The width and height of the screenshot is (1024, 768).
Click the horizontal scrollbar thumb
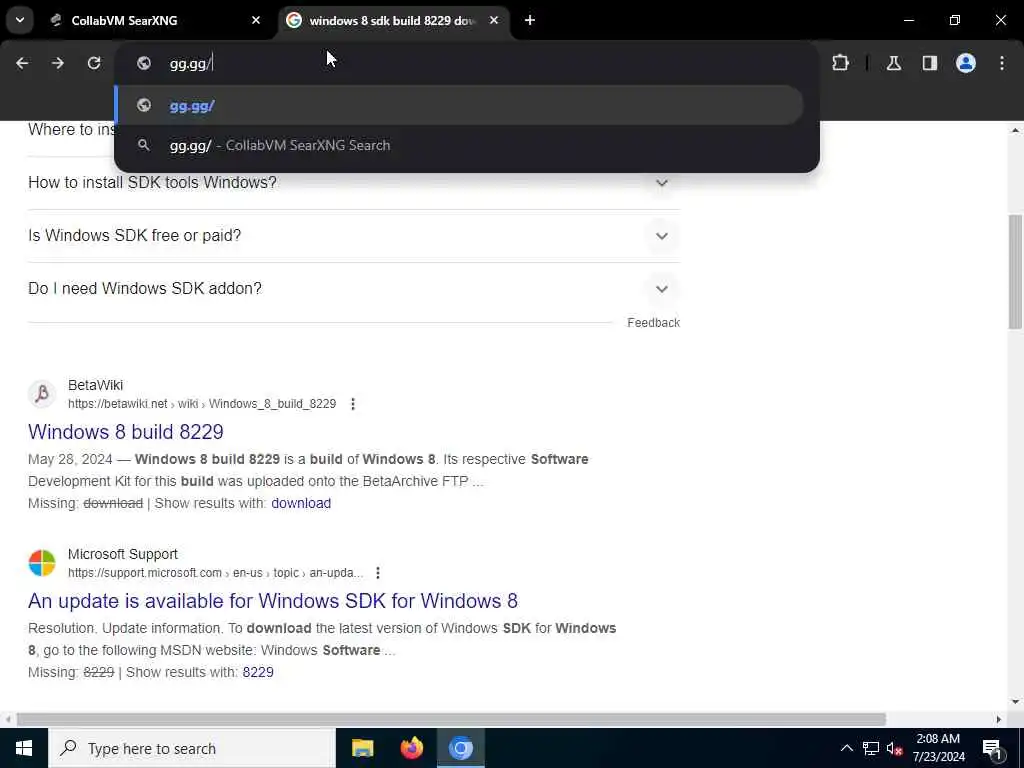pyautogui.click(x=451, y=719)
